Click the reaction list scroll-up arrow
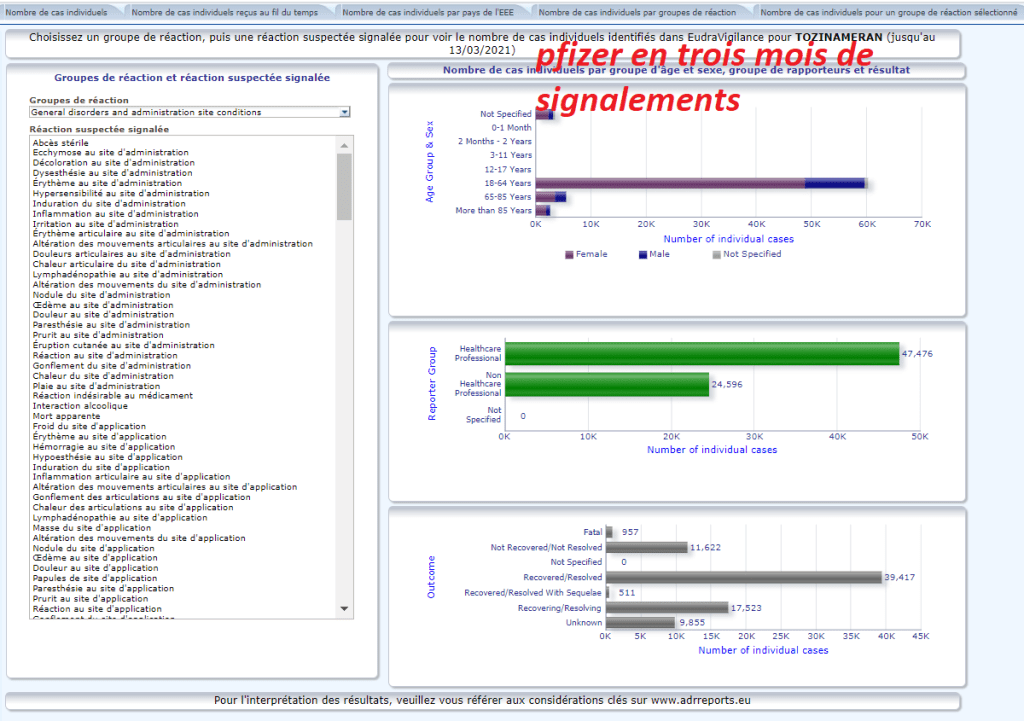This screenshot has width=1024, height=721. coord(345,145)
